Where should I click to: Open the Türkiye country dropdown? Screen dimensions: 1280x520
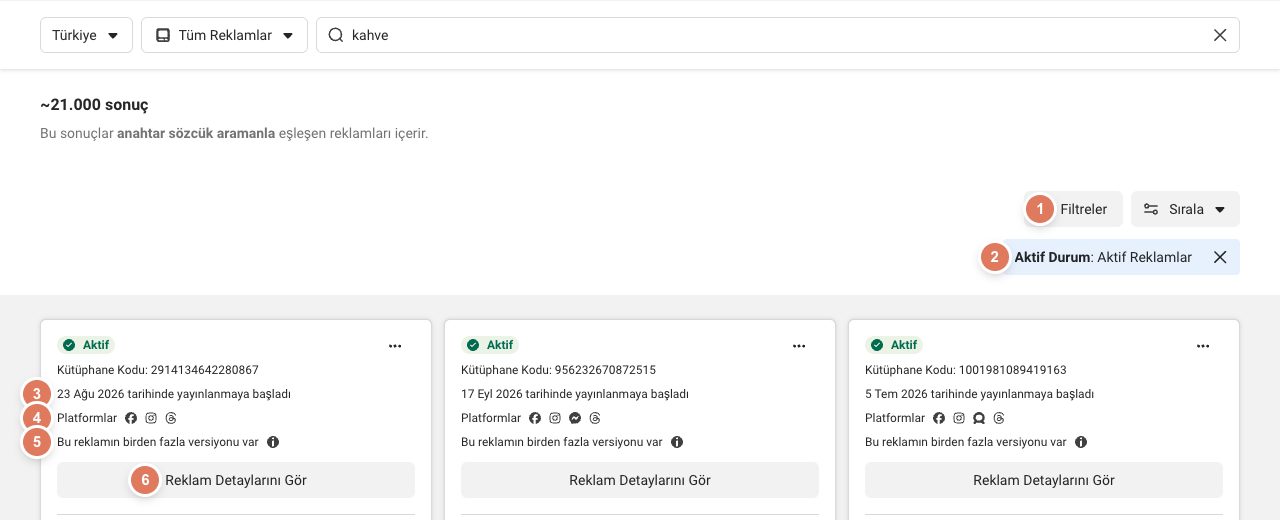coord(86,35)
